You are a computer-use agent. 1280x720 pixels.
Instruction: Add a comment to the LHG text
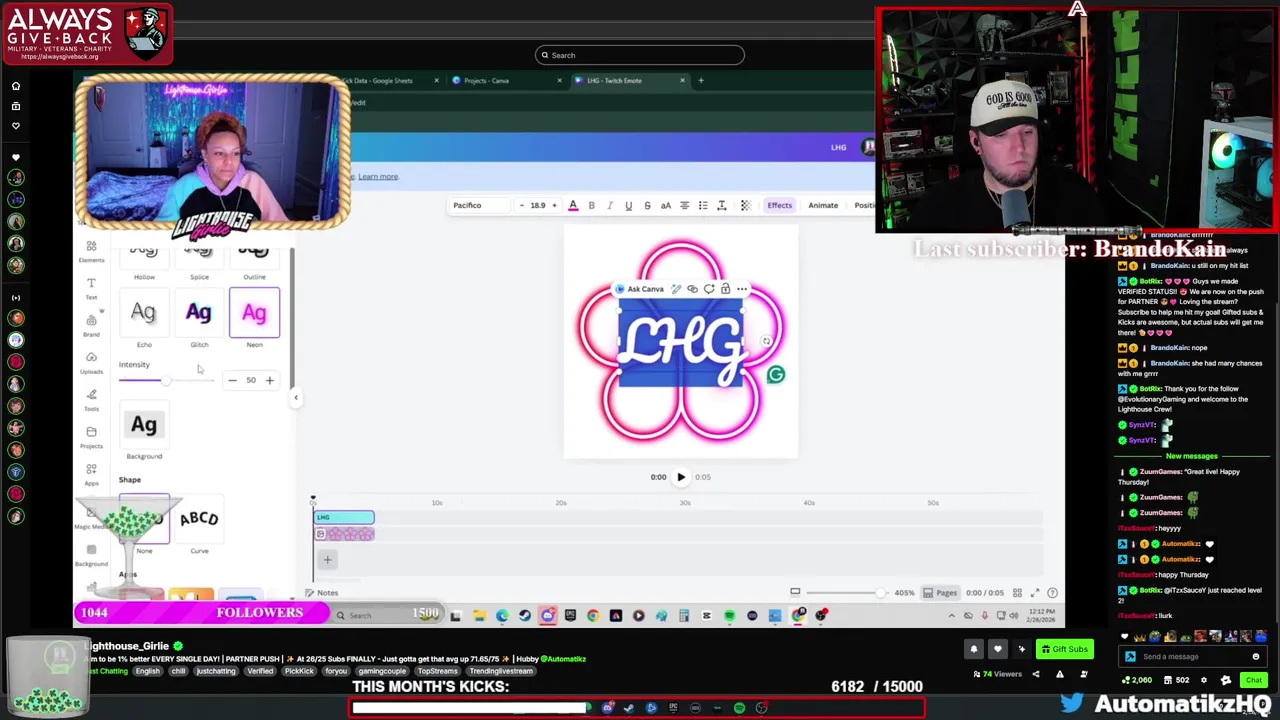point(709,289)
